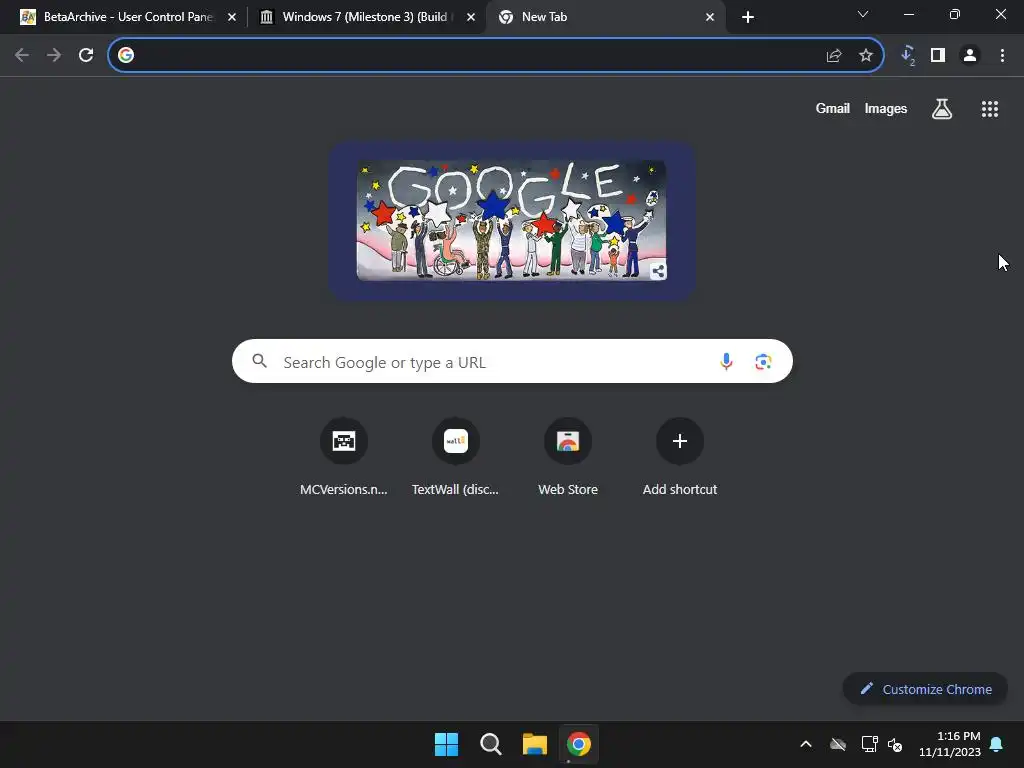
Task: Open the Gmail link
Action: pos(833,109)
